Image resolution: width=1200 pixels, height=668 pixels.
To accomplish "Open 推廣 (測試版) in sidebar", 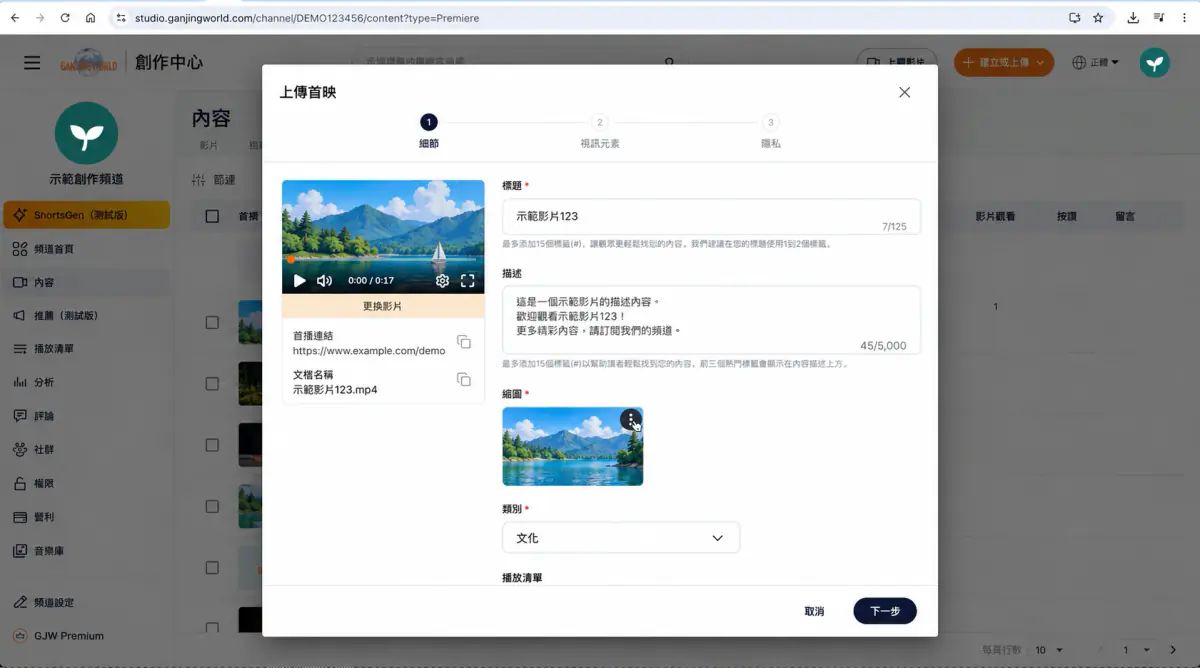I will pyautogui.click(x=86, y=316).
